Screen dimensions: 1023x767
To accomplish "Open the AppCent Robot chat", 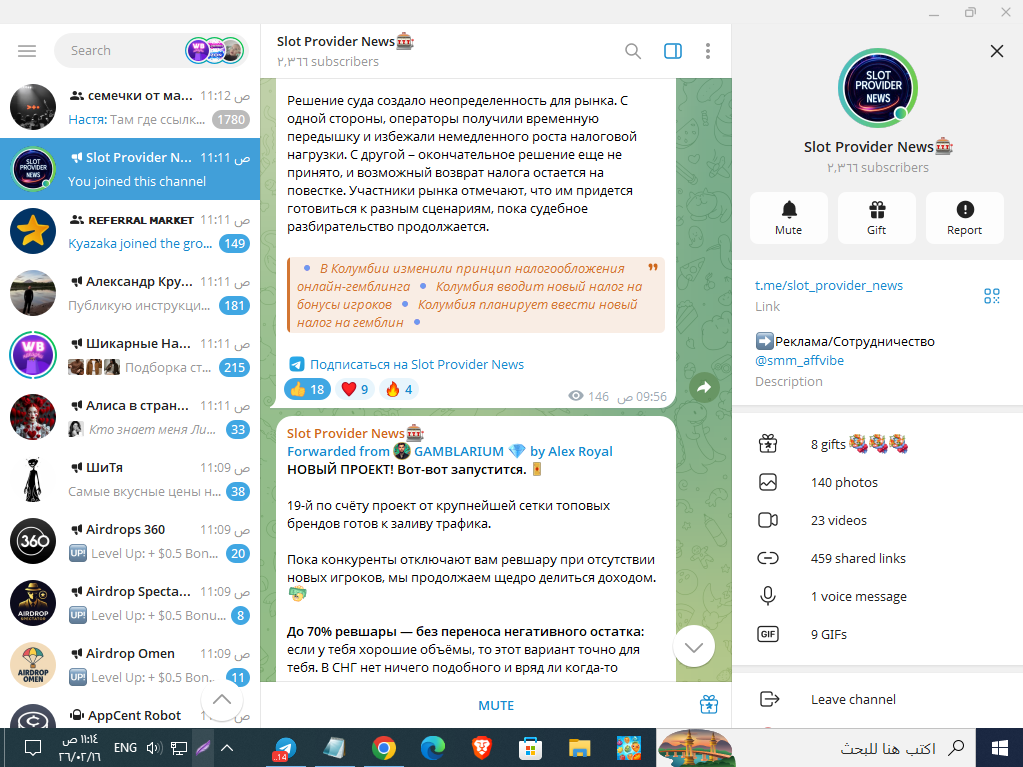I will pos(130,712).
